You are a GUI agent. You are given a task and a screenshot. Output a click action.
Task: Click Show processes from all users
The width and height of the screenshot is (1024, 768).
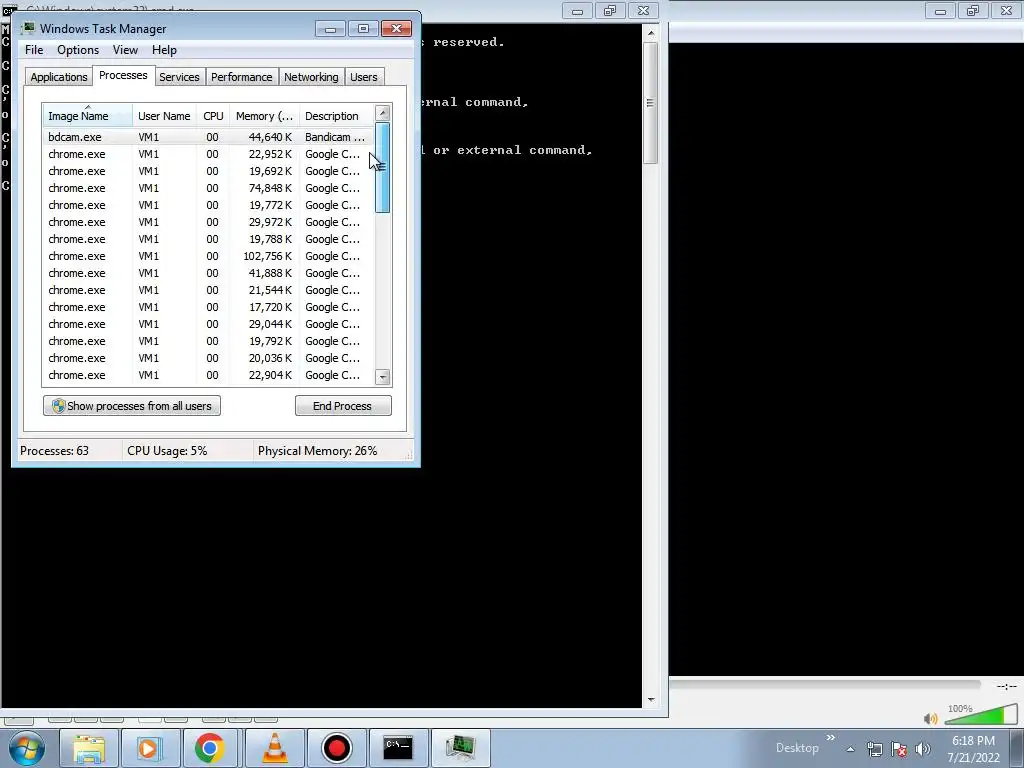point(132,406)
